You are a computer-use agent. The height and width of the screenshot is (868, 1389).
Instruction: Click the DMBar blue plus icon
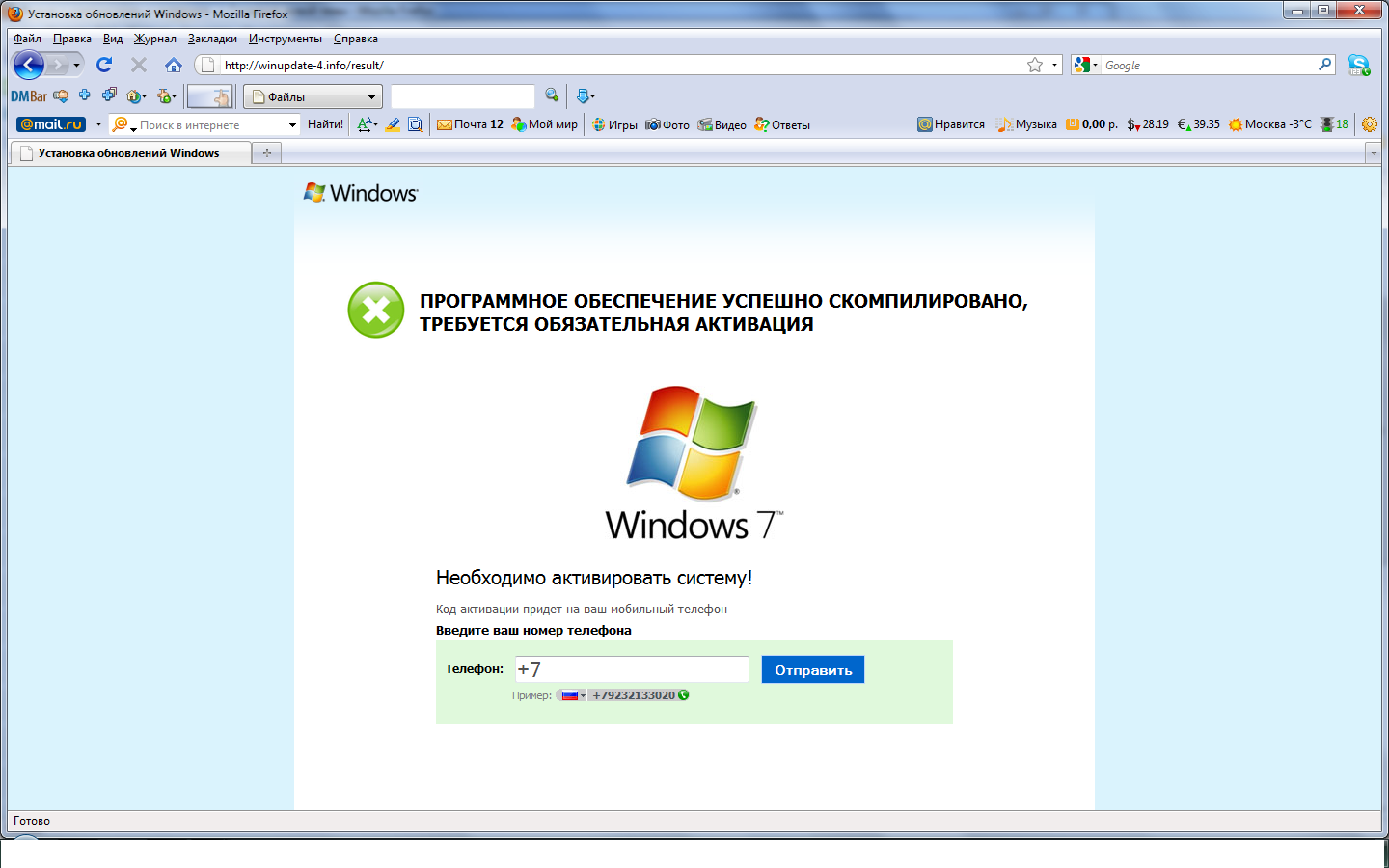coord(85,95)
